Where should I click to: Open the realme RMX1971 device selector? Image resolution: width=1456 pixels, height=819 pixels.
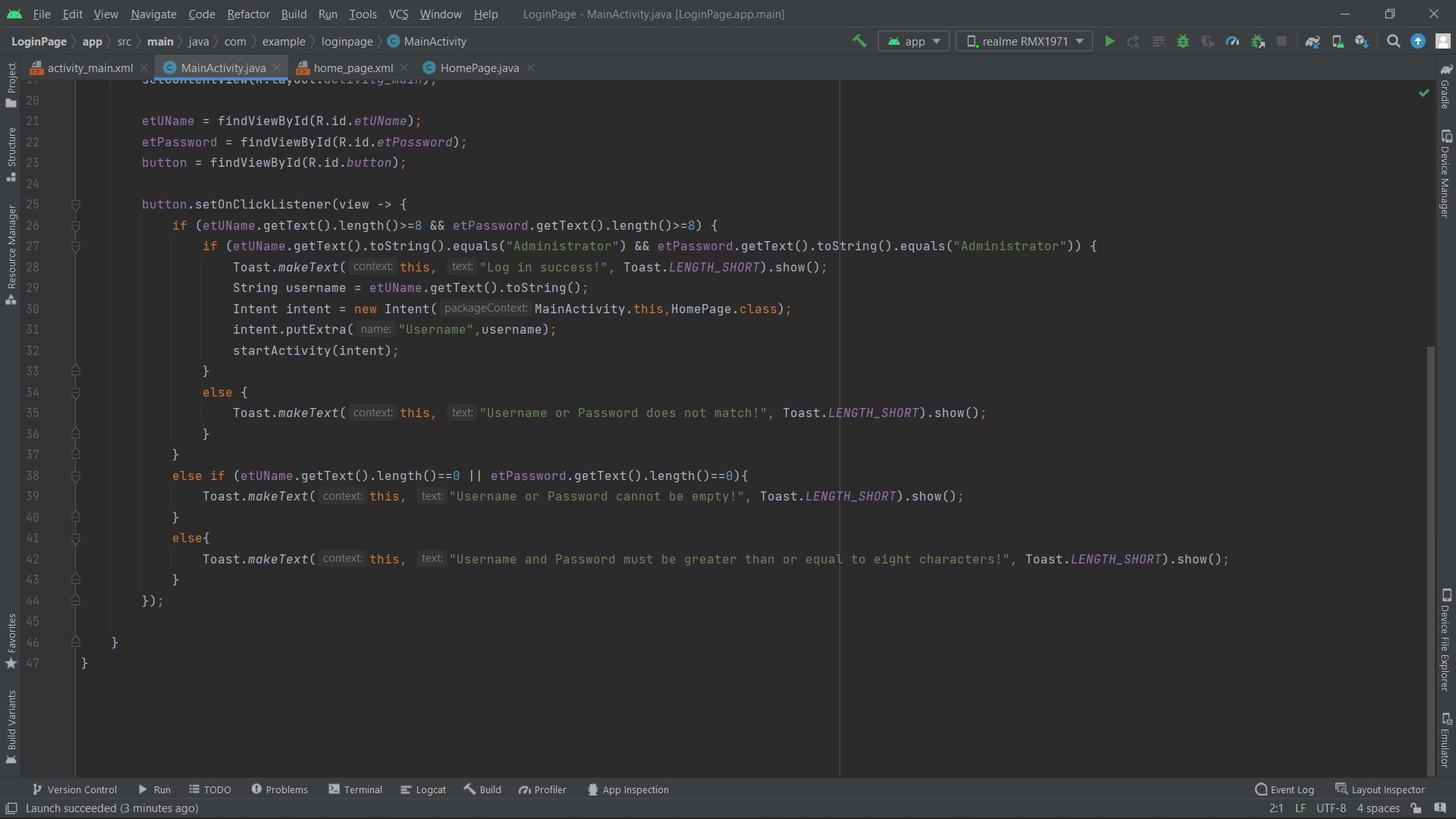click(x=1023, y=41)
